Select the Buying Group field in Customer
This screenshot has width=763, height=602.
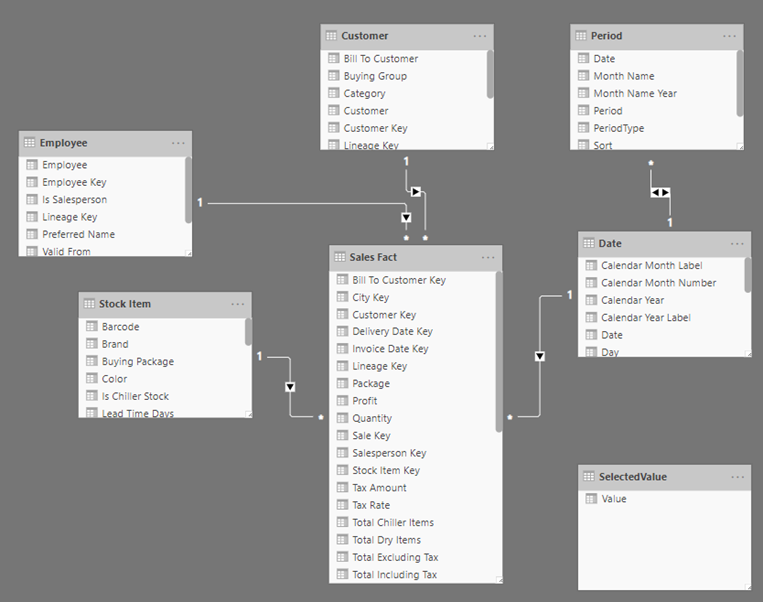[x=375, y=76]
